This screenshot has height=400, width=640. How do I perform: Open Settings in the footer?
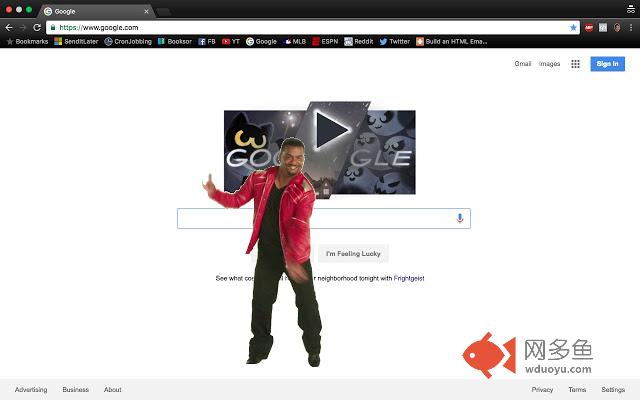(x=613, y=390)
